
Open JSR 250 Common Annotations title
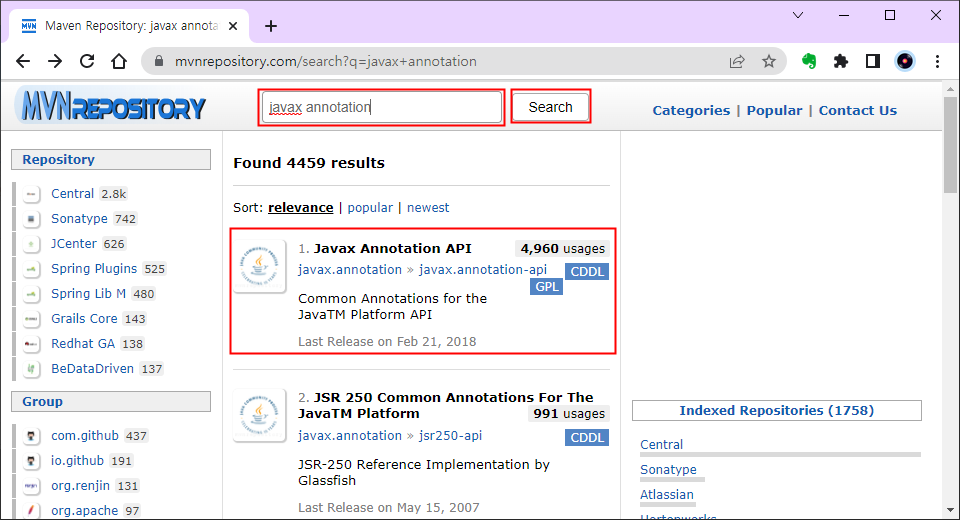pos(446,405)
